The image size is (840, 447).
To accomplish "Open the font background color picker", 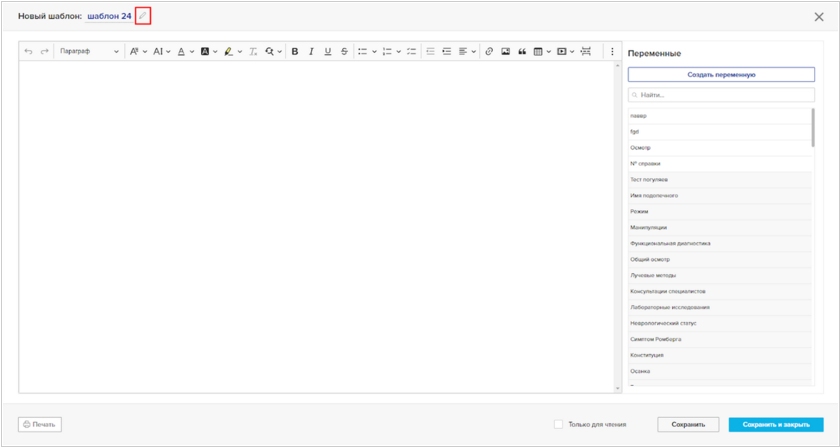I will (x=209, y=51).
